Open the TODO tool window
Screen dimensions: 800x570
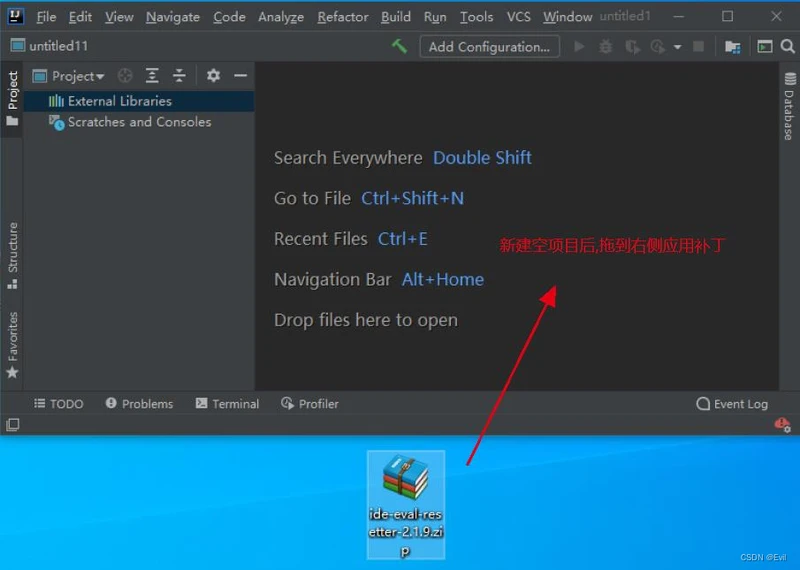tap(58, 404)
